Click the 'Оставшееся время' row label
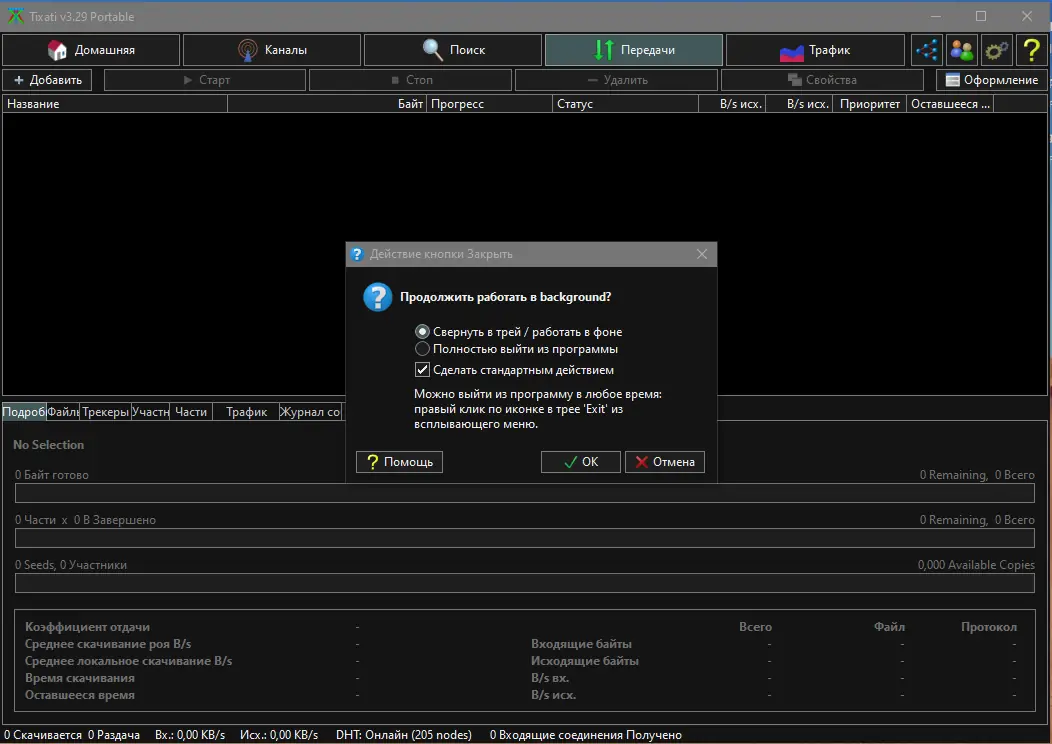1052x744 pixels. pos(80,695)
